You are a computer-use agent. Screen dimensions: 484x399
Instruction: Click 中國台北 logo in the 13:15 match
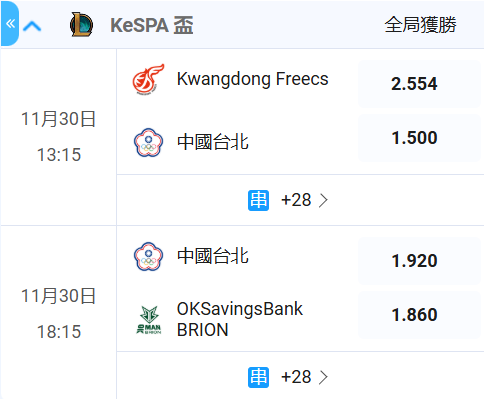tap(148, 142)
